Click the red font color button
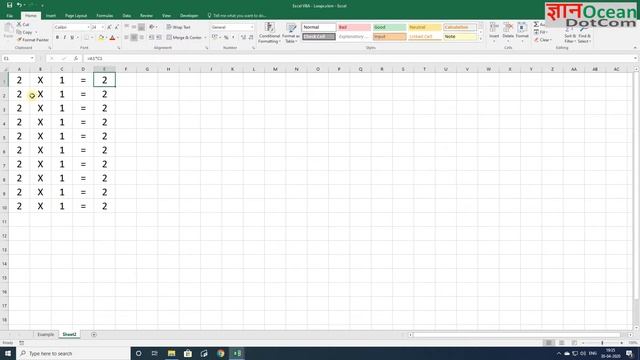 113,38
